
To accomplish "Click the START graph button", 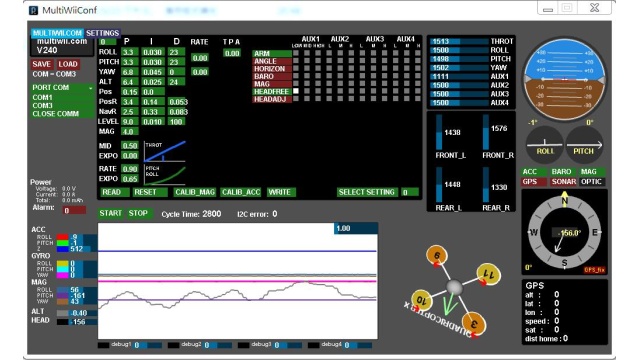I will point(111,213).
